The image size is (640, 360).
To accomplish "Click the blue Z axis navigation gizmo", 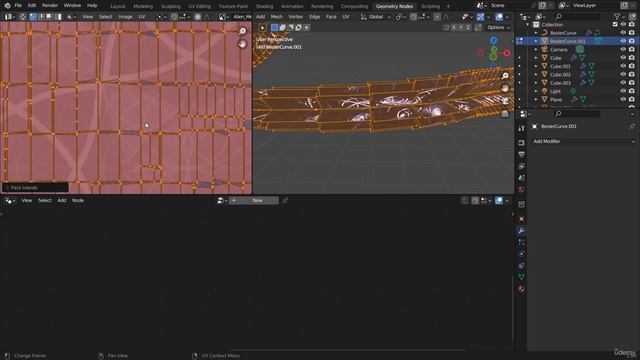I will [x=493, y=40].
